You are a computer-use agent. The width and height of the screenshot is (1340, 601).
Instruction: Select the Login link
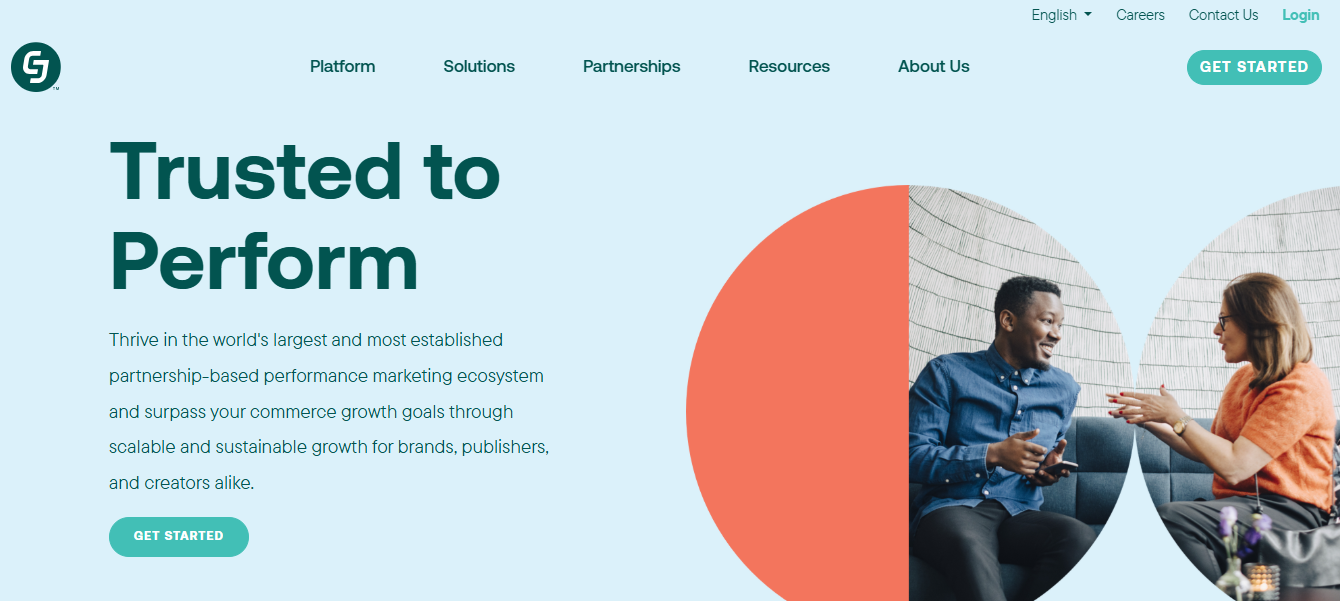point(1300,15)
